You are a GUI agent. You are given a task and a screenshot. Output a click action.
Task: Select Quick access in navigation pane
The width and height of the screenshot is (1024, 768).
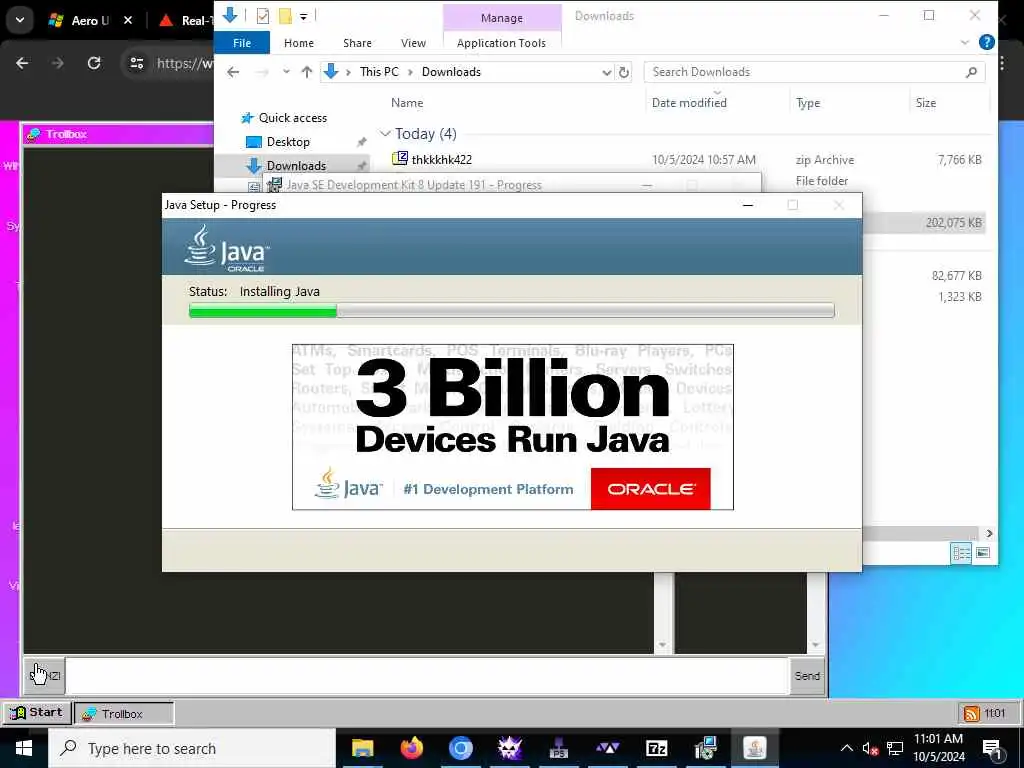293,118
